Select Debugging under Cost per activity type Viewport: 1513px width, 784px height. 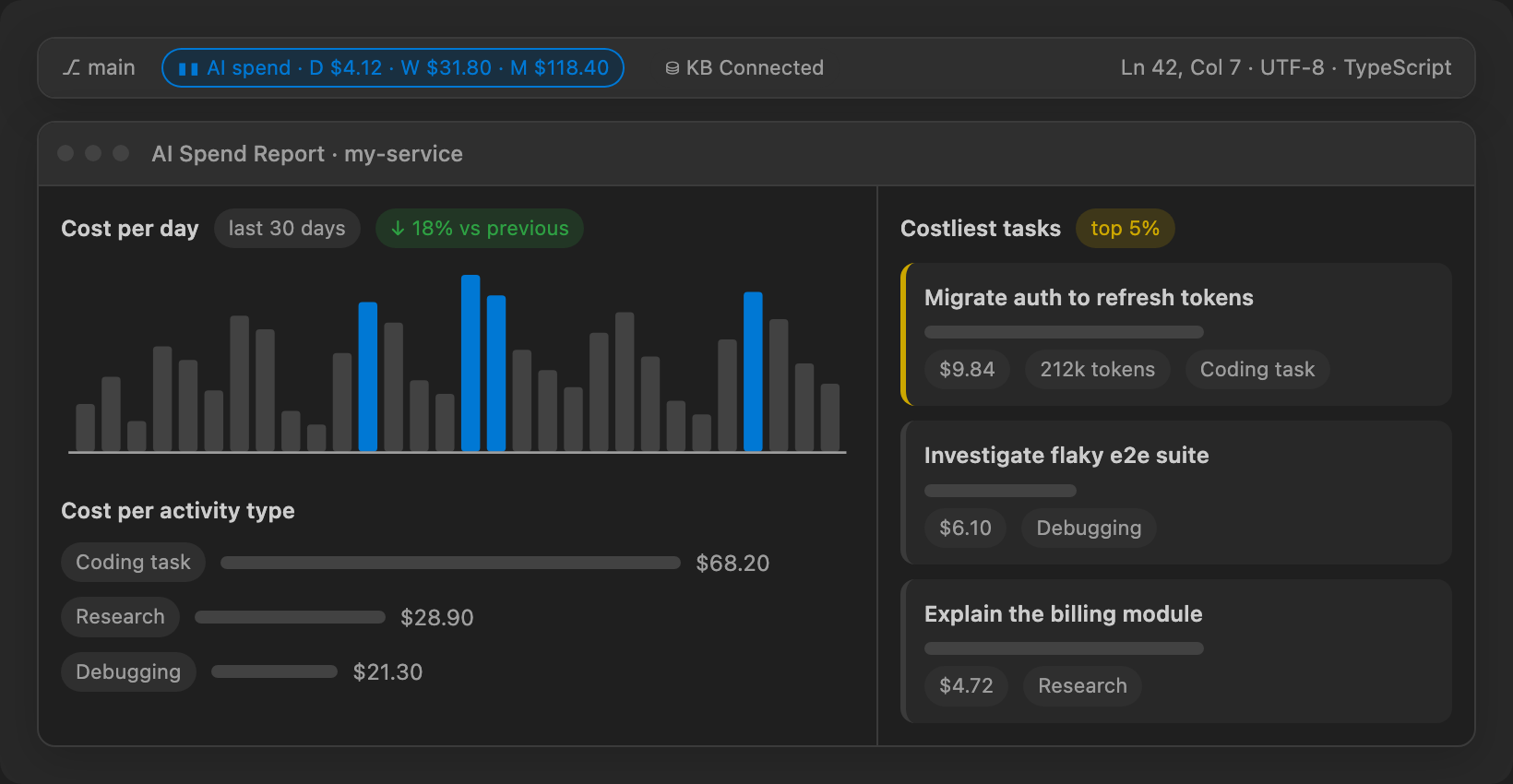[128, 672]
